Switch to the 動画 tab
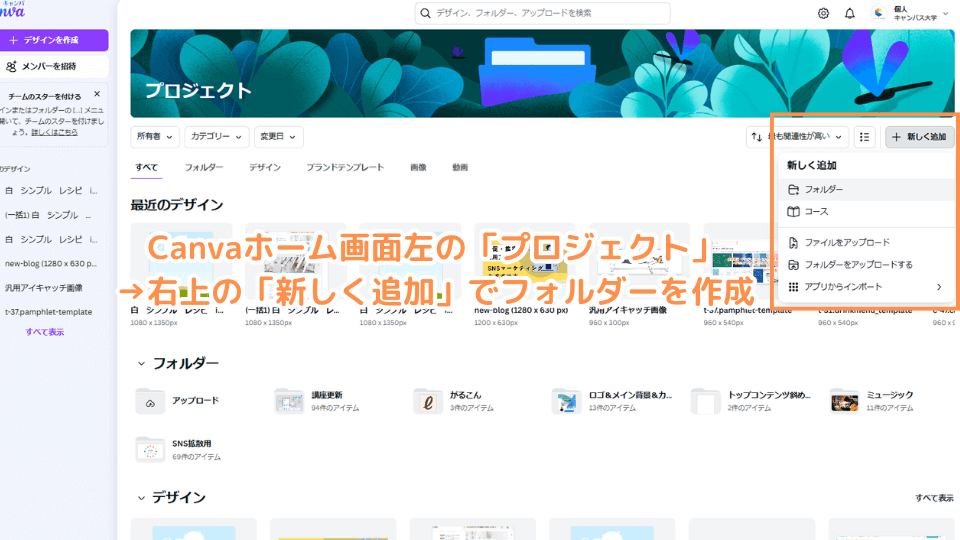The width and height of the screenshot is (960, 540). coord(460,167)
